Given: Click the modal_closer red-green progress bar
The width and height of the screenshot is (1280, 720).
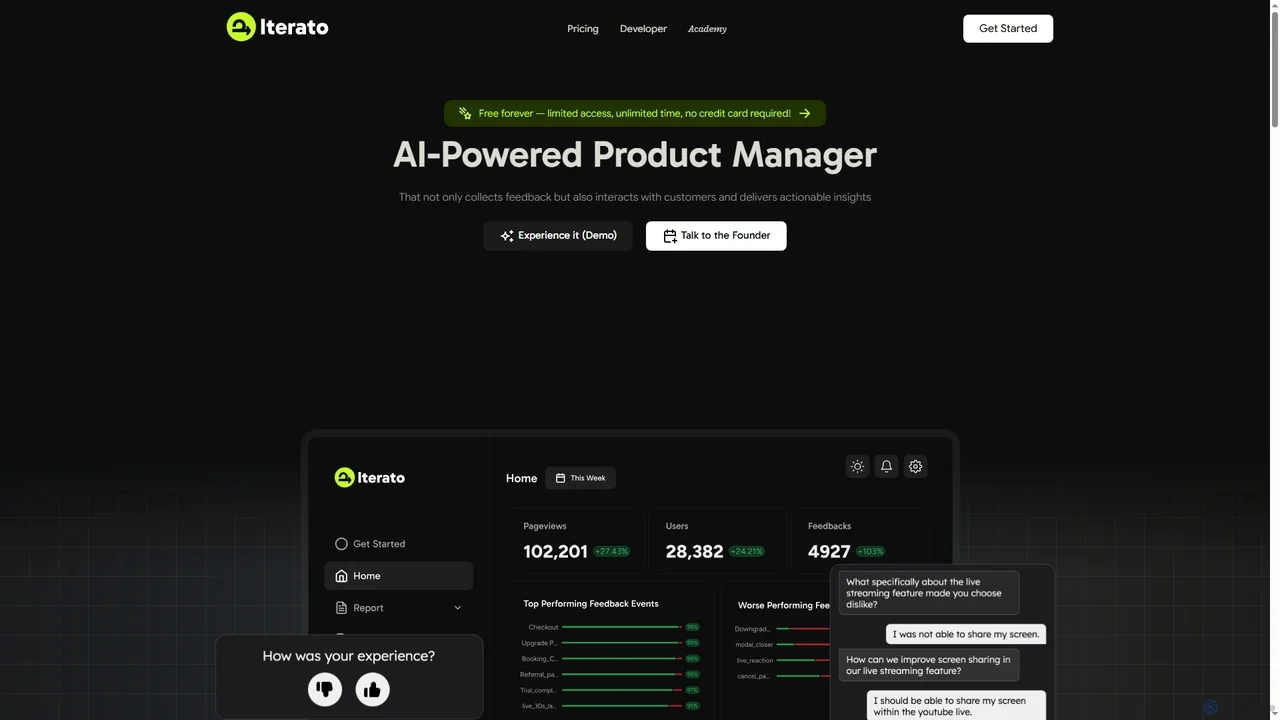Looking at the screenshot, I should [x=804, y=645].
